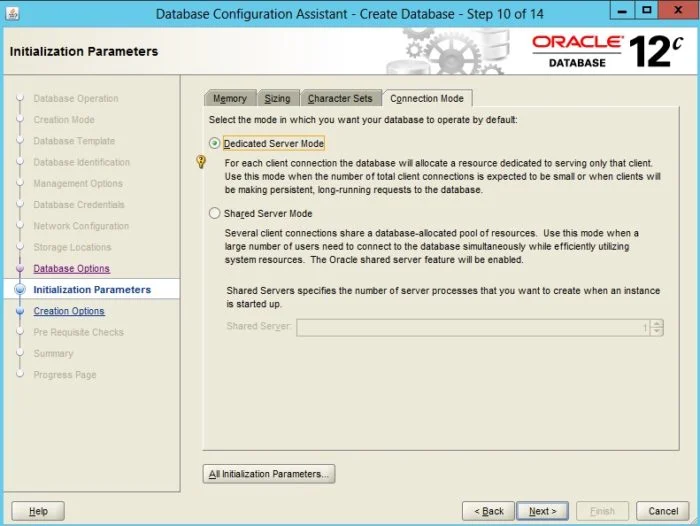This screenshot has height=526, width=700.
Task: Open the Sizing tab
Action: tap(277, 98)
